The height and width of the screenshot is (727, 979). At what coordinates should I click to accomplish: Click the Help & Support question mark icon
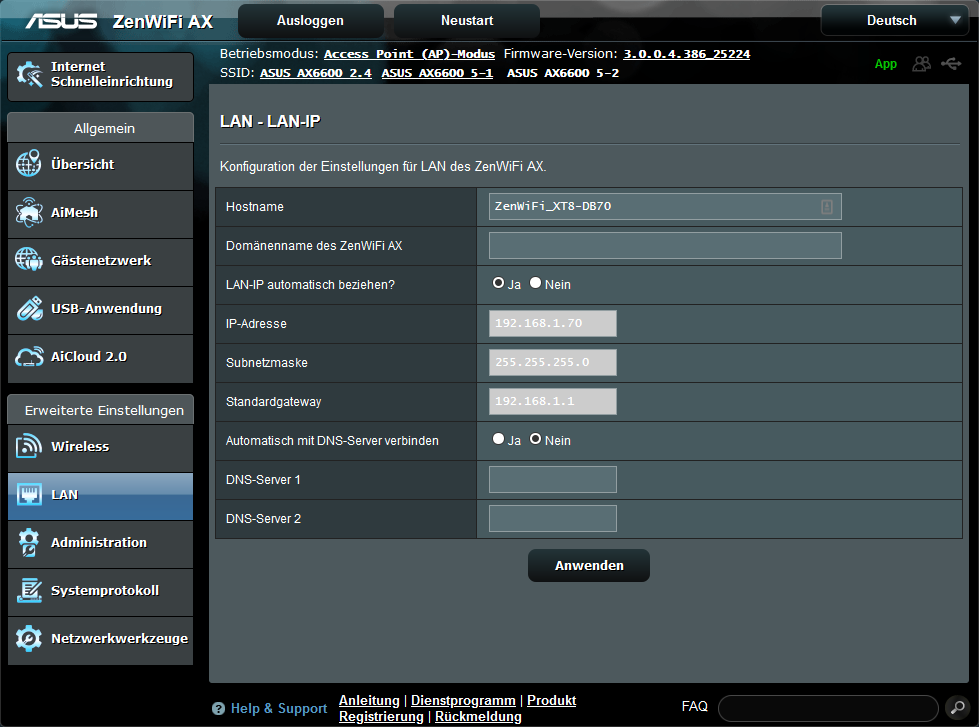(218, 708)
